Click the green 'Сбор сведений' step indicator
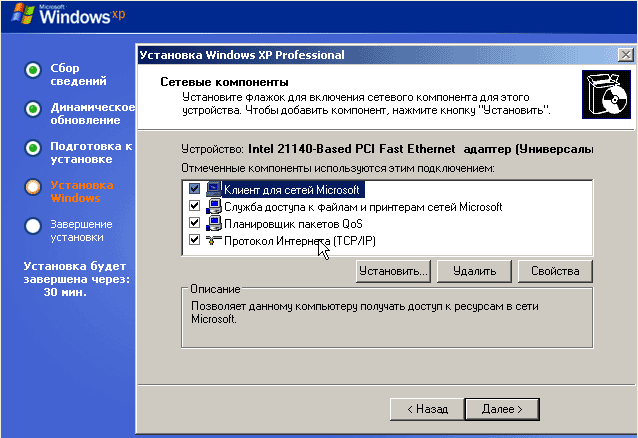 pyautogui.click(x=33, y=70)
